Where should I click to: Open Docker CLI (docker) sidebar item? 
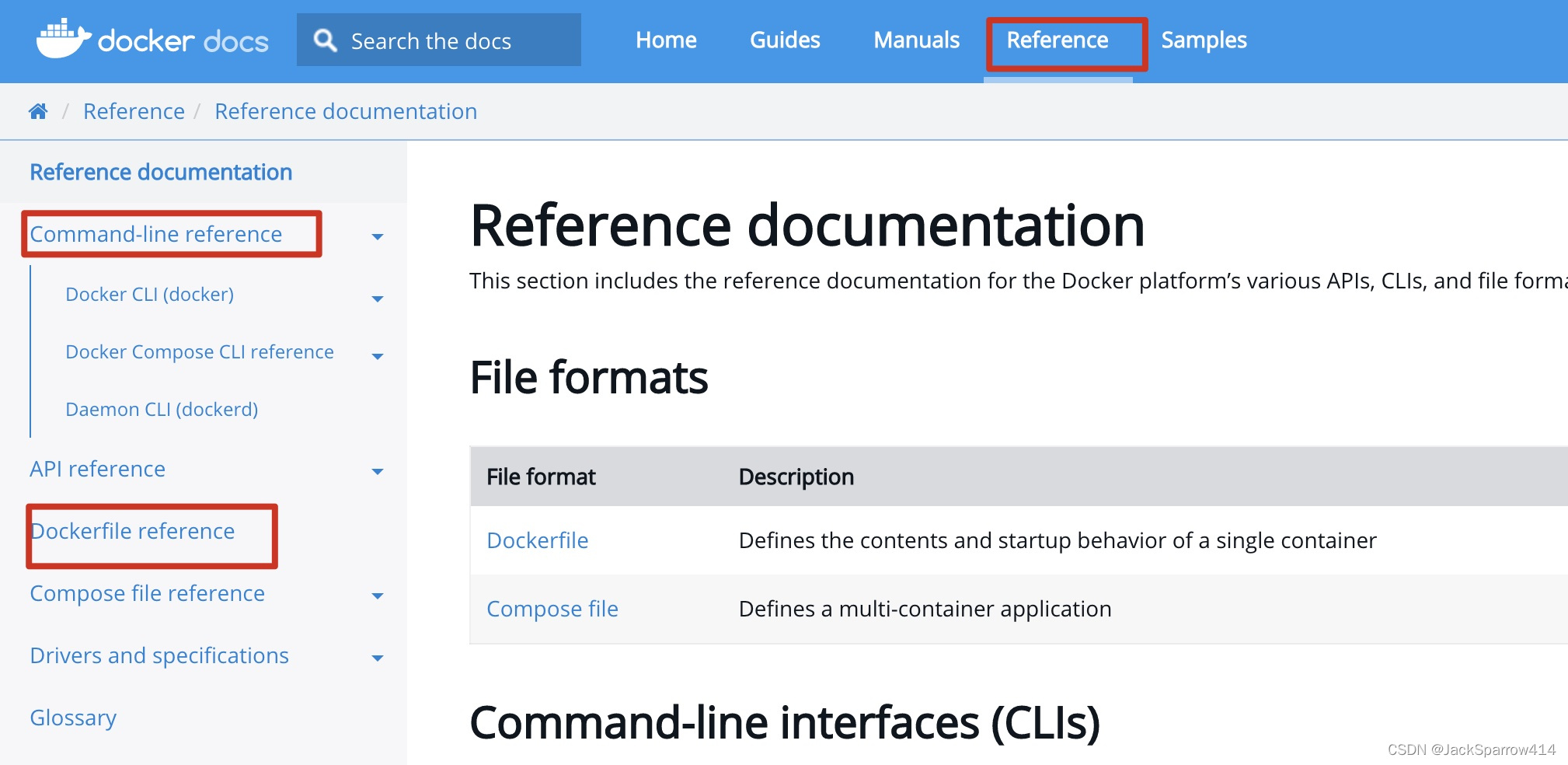[x=149, y=295]
